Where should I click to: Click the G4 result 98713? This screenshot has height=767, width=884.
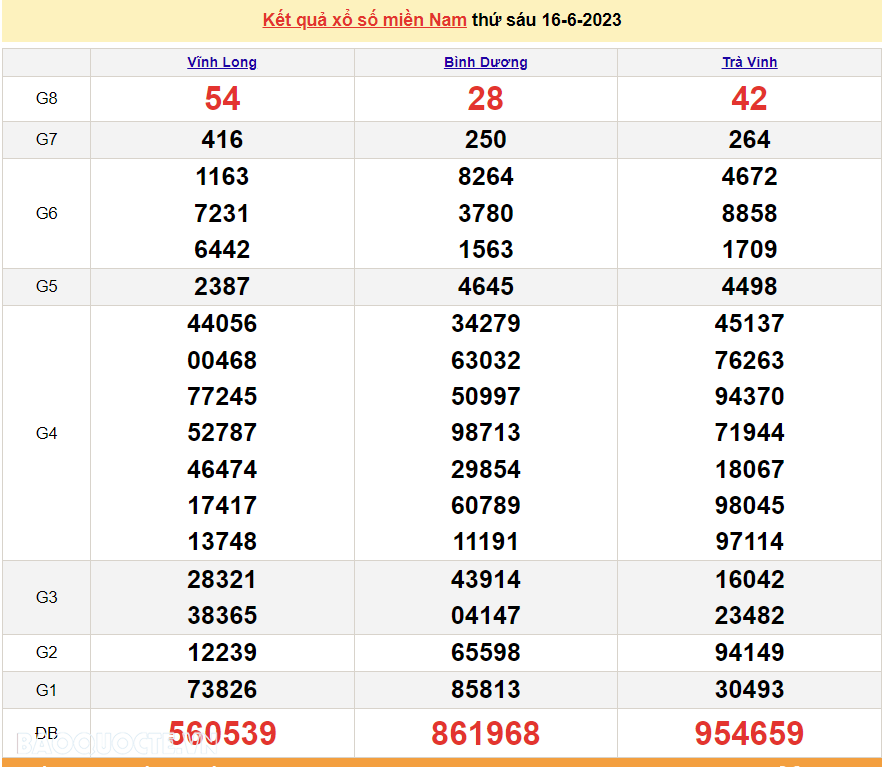pyautogui.click(x=486, y=433)
